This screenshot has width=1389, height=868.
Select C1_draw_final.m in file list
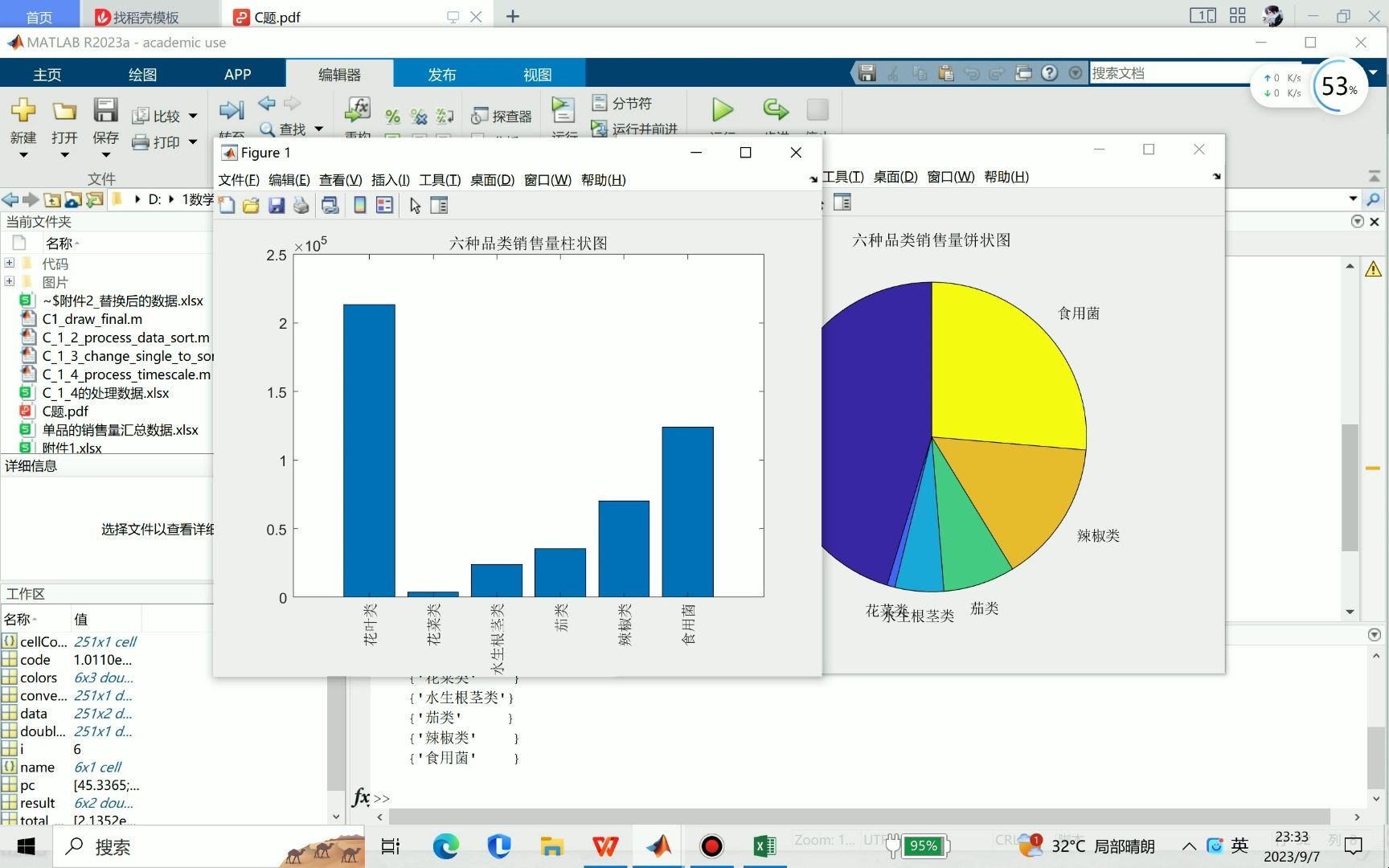(x=92, y=319)
